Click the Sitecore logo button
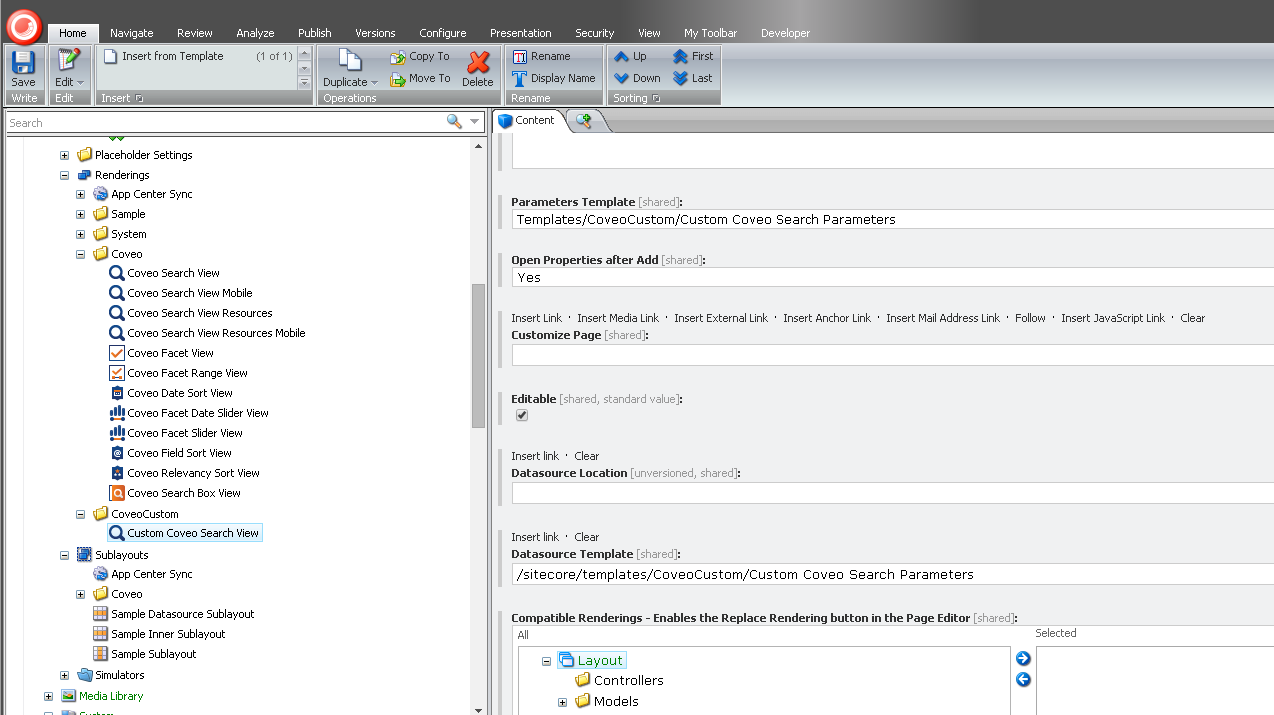Screen dimensions: 1274x715 (x=23, y=25)
